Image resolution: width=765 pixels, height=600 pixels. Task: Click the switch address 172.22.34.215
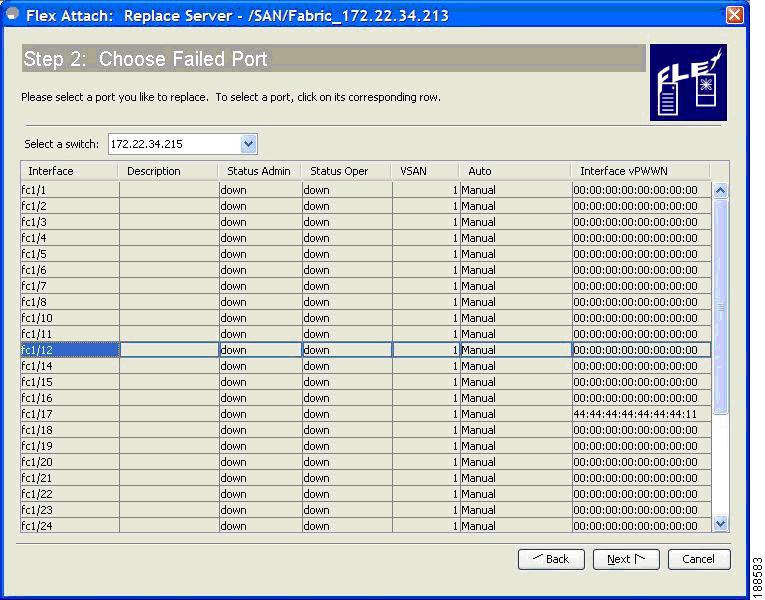point(146,144)
